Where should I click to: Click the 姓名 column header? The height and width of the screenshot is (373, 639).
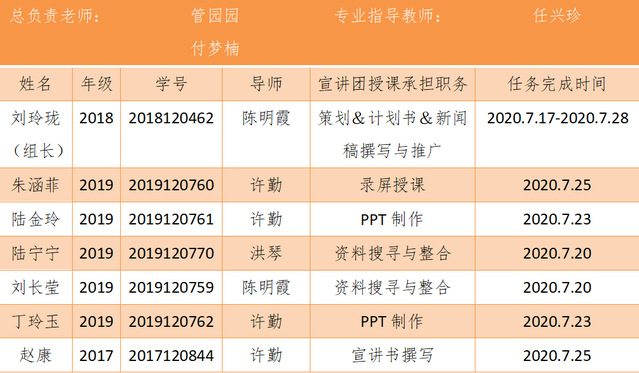pyautogui.click(x=35, y=84)
